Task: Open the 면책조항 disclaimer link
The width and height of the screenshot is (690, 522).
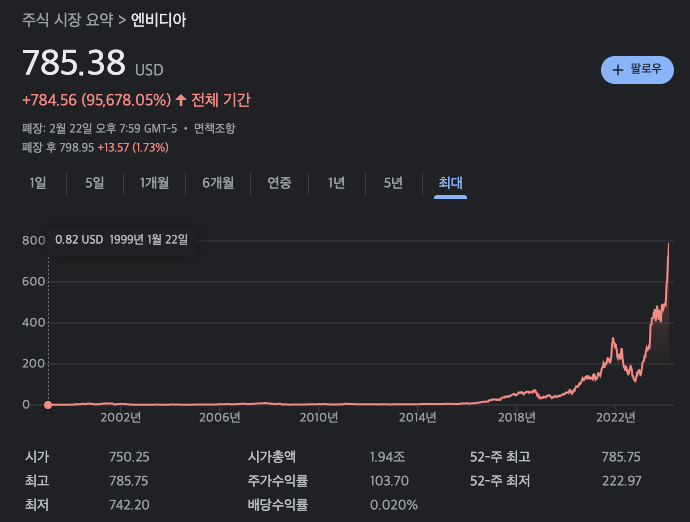Action: tap(215, 129)
